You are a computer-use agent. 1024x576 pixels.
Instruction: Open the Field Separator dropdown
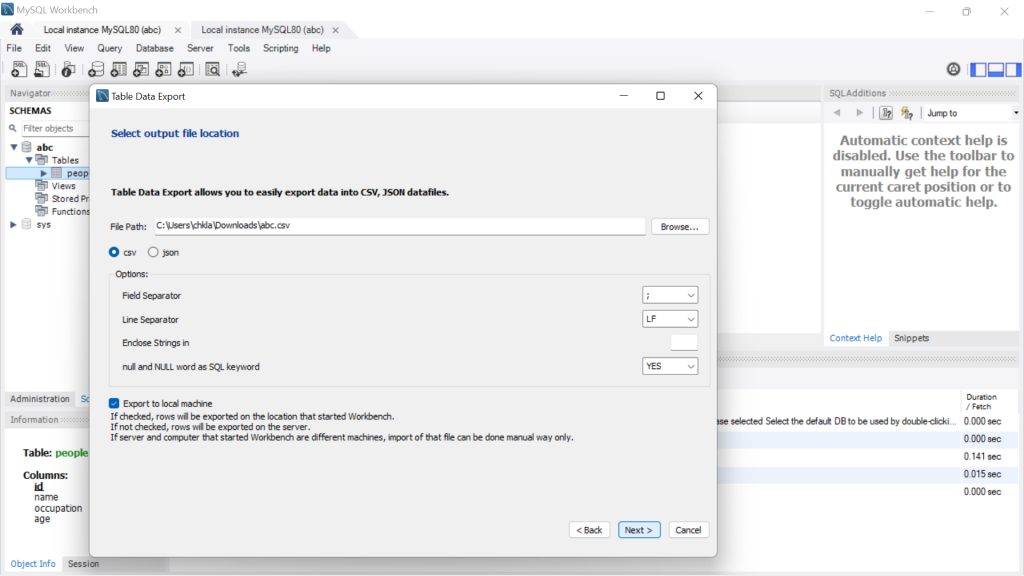[670, 295]
